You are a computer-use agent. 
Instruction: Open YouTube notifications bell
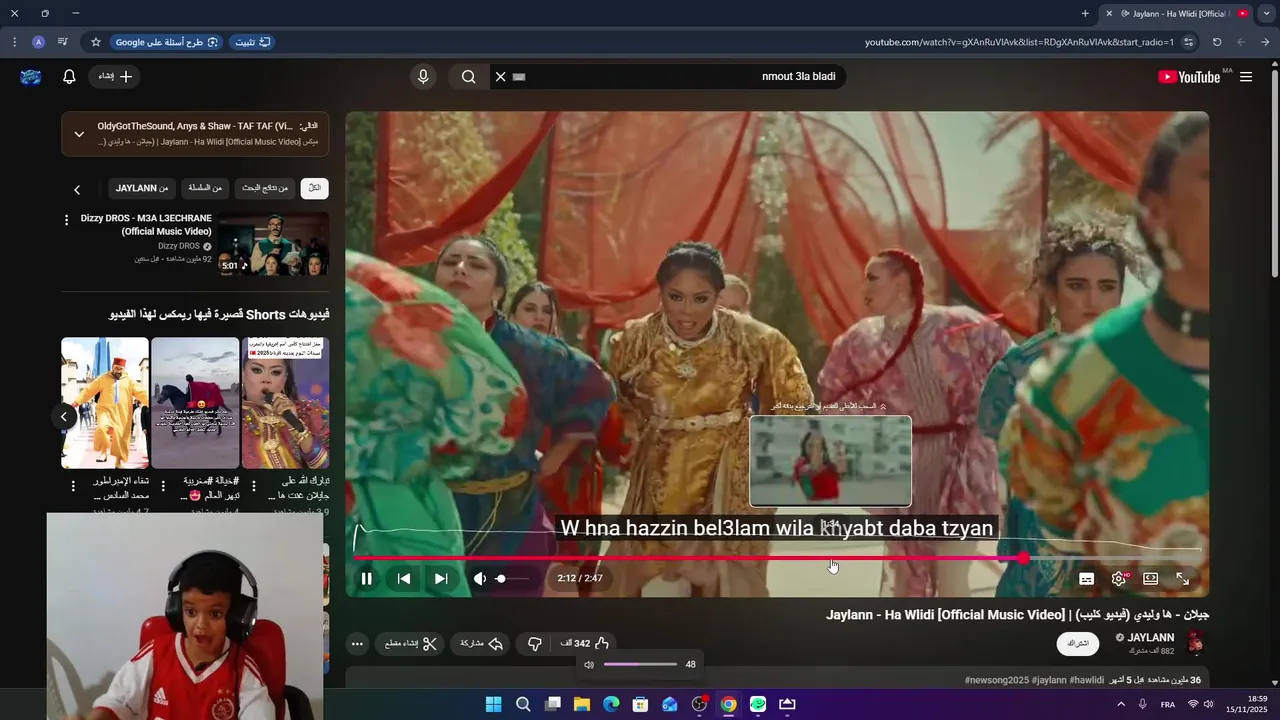click(69, 77)
